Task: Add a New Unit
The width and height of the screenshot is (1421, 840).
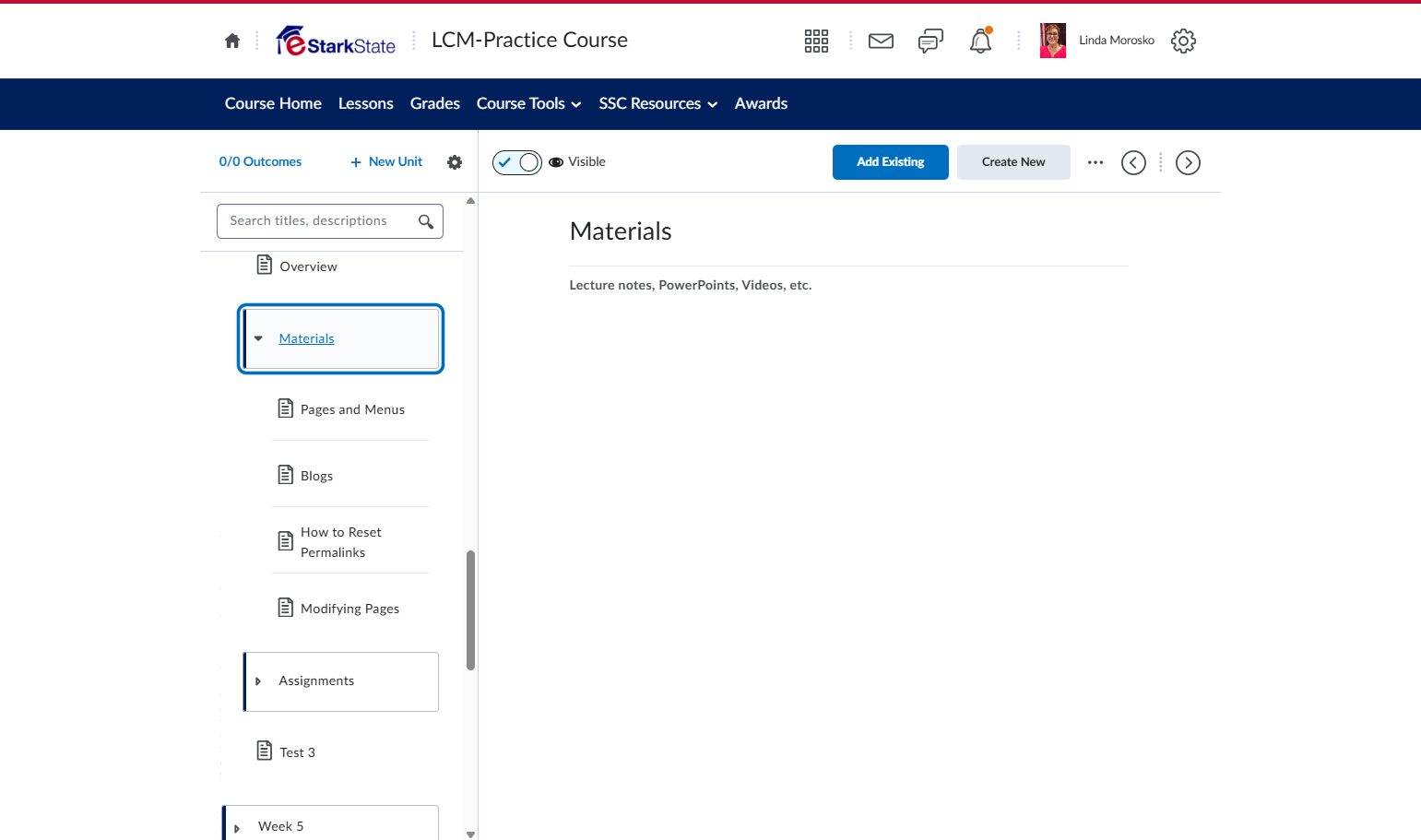Action: click(x=386, y=162)
